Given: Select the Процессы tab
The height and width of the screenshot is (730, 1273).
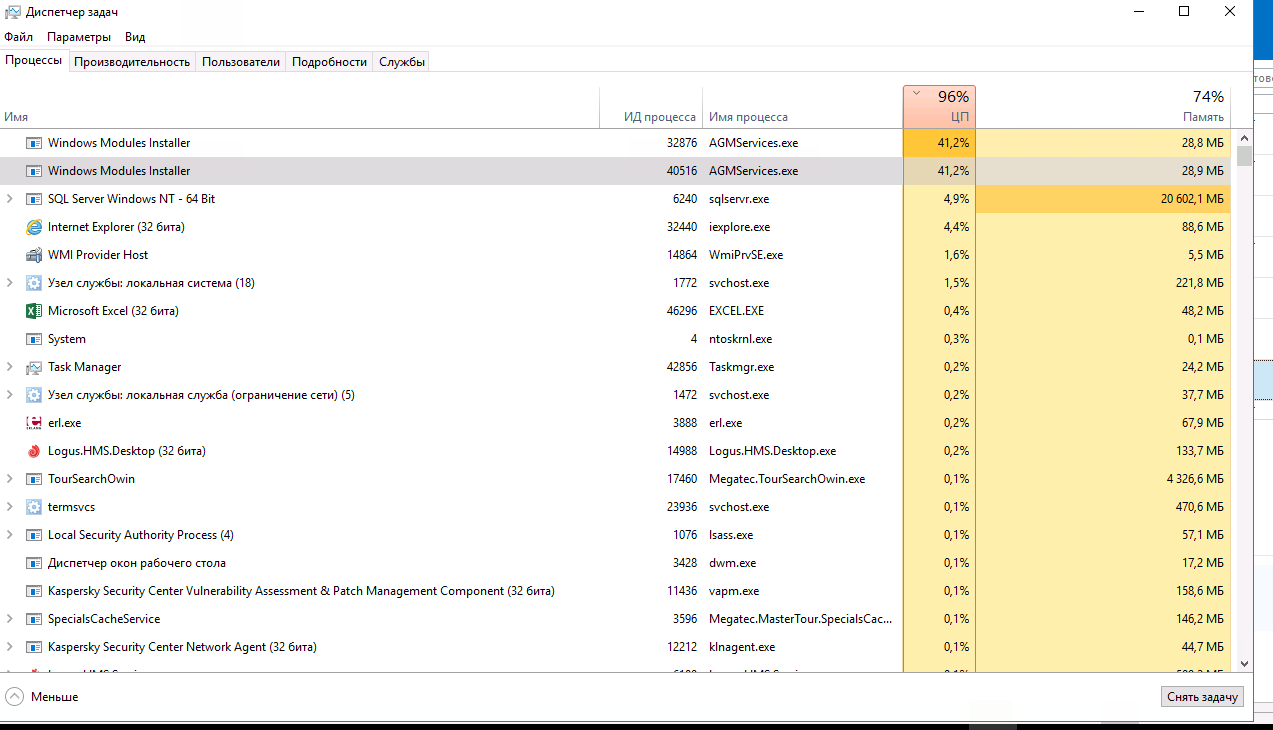Looking at the screenshot, I should coord(34,61).
